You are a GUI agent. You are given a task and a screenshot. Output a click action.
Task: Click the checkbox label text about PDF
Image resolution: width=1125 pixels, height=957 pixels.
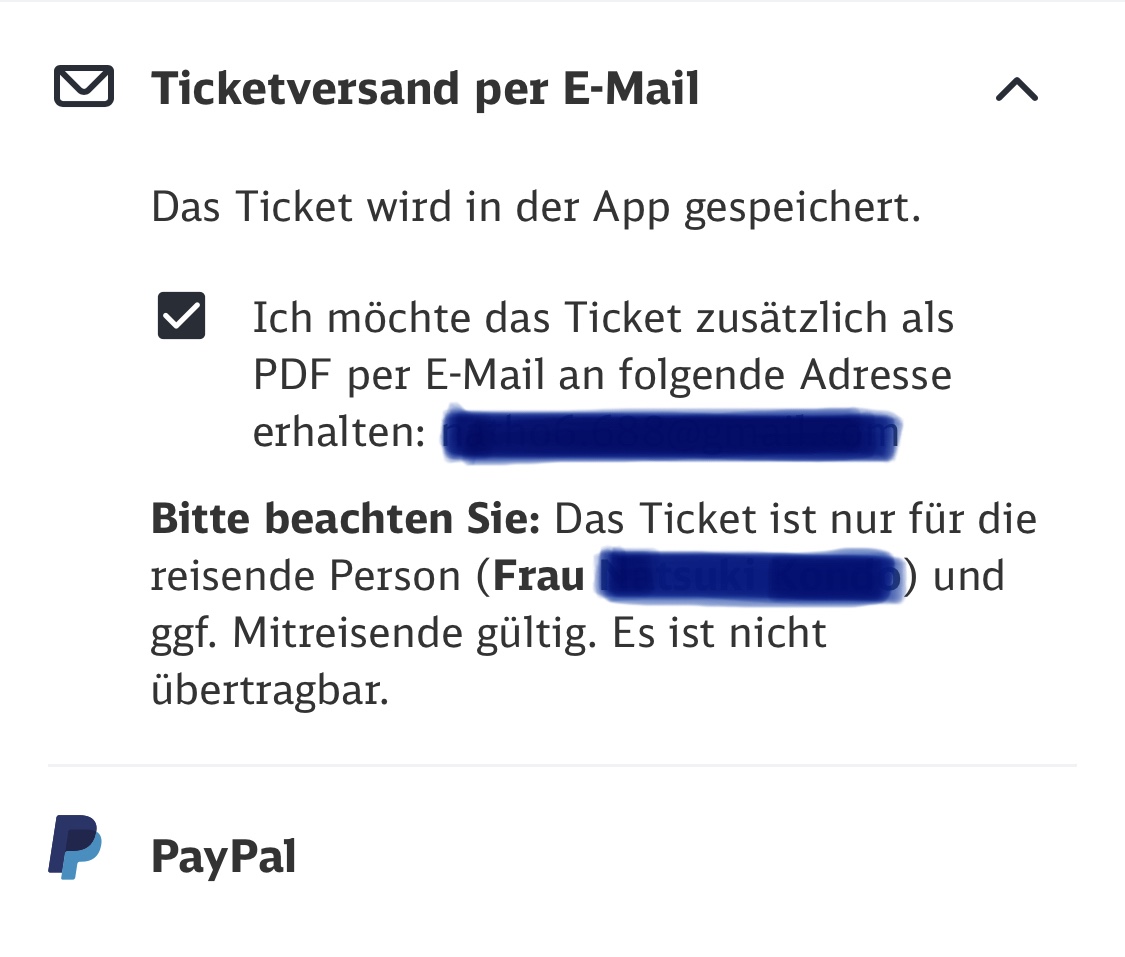(x=603, y=374)
